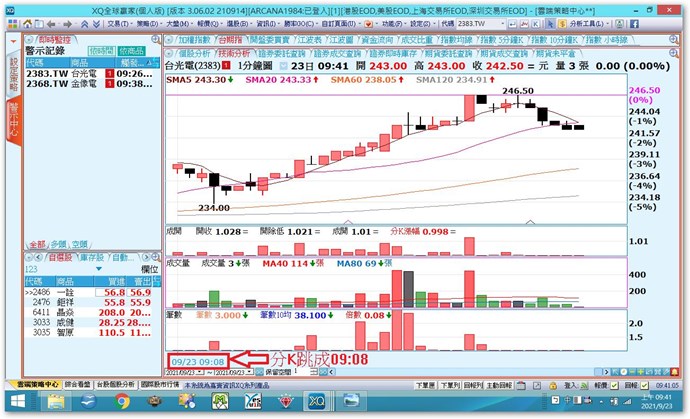Open Google Chrome from the taskbar
Screen dimensions: 690x419
(x=122, y=402)
